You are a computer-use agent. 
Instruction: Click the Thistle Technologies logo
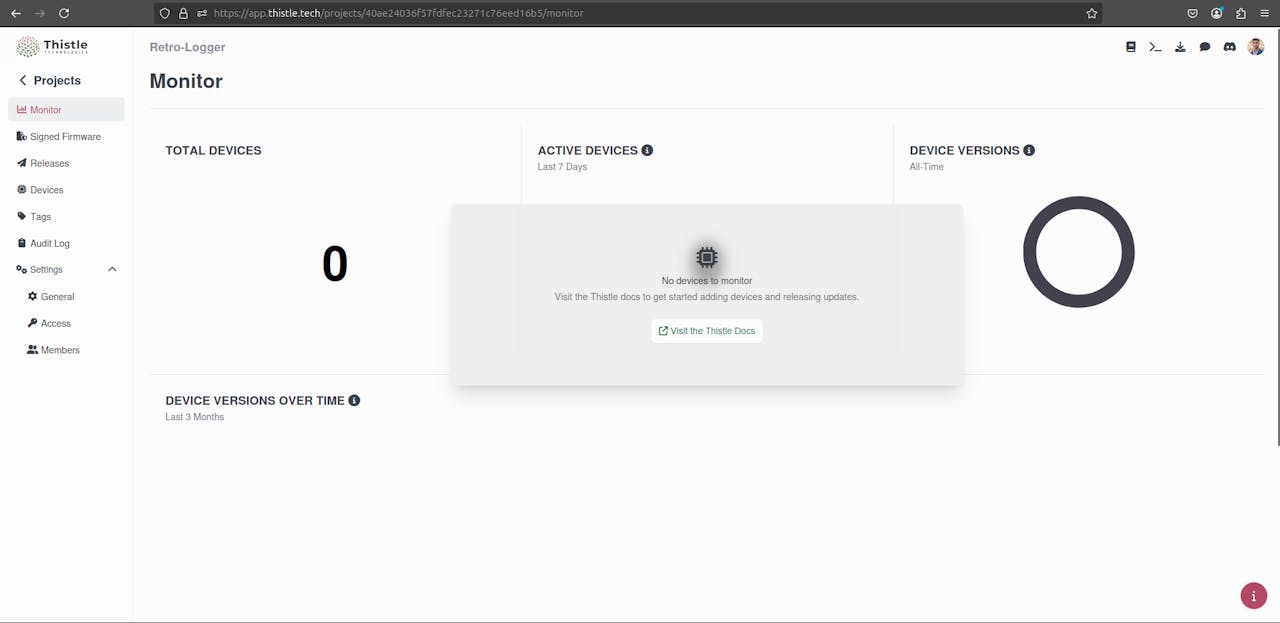[52, 47]
